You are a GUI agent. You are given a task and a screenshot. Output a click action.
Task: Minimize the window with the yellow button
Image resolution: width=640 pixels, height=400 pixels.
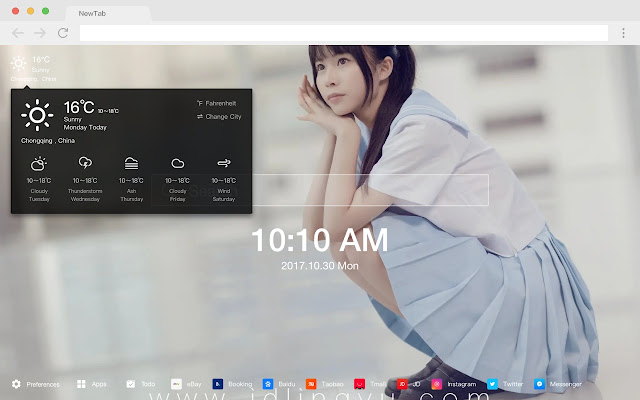click(x=31, y=11)
